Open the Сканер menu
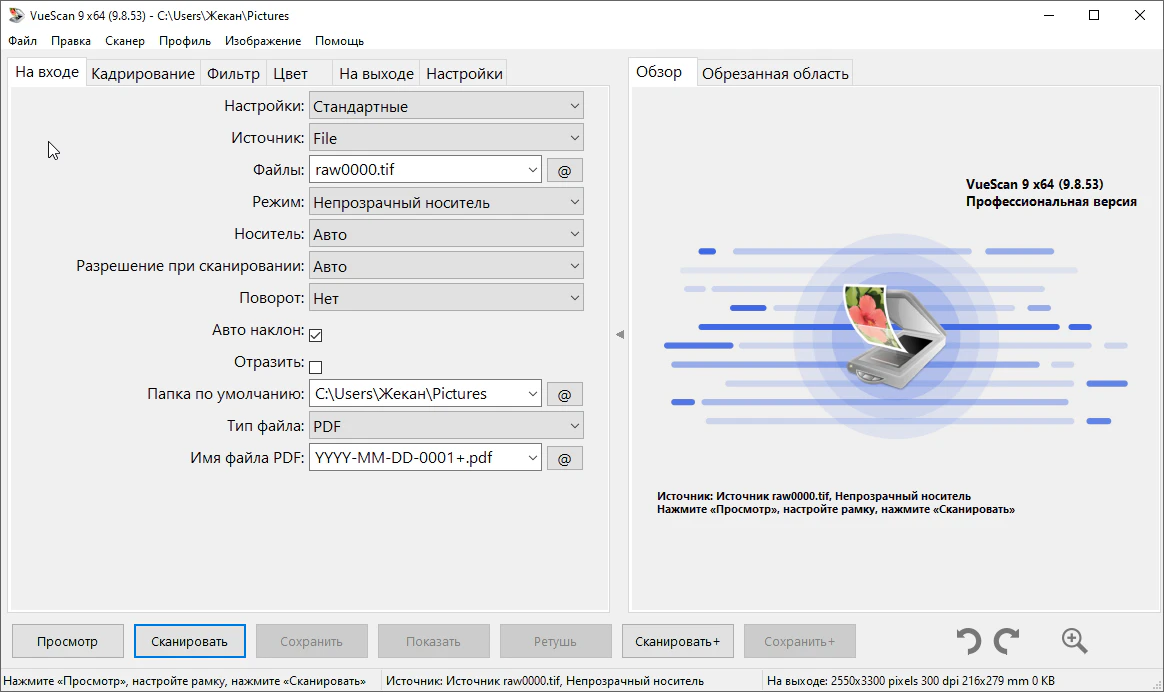The image size is (1164, 692). [125, 41]
